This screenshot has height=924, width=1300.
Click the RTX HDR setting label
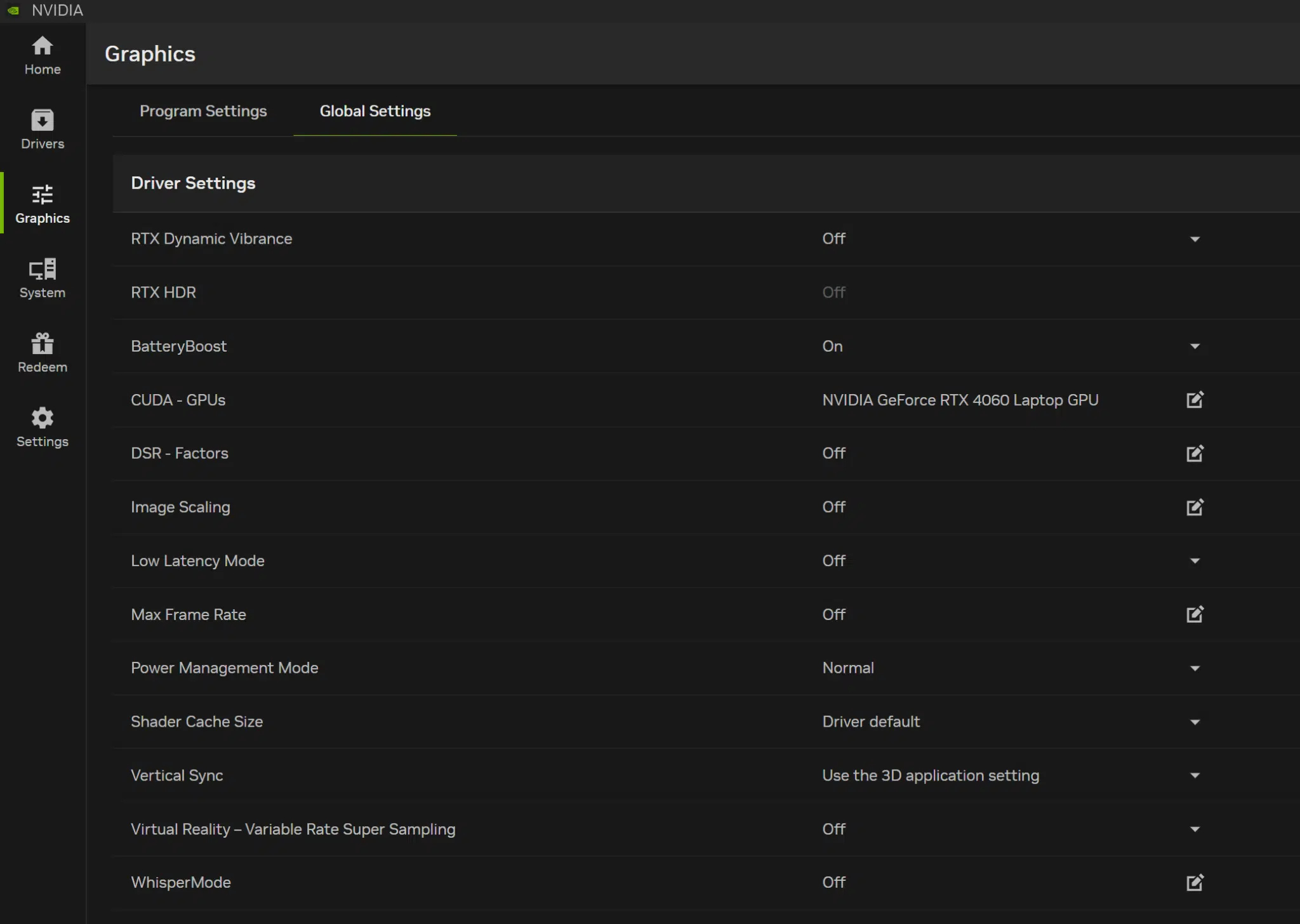pyautogui.click(x=163, y=293)
